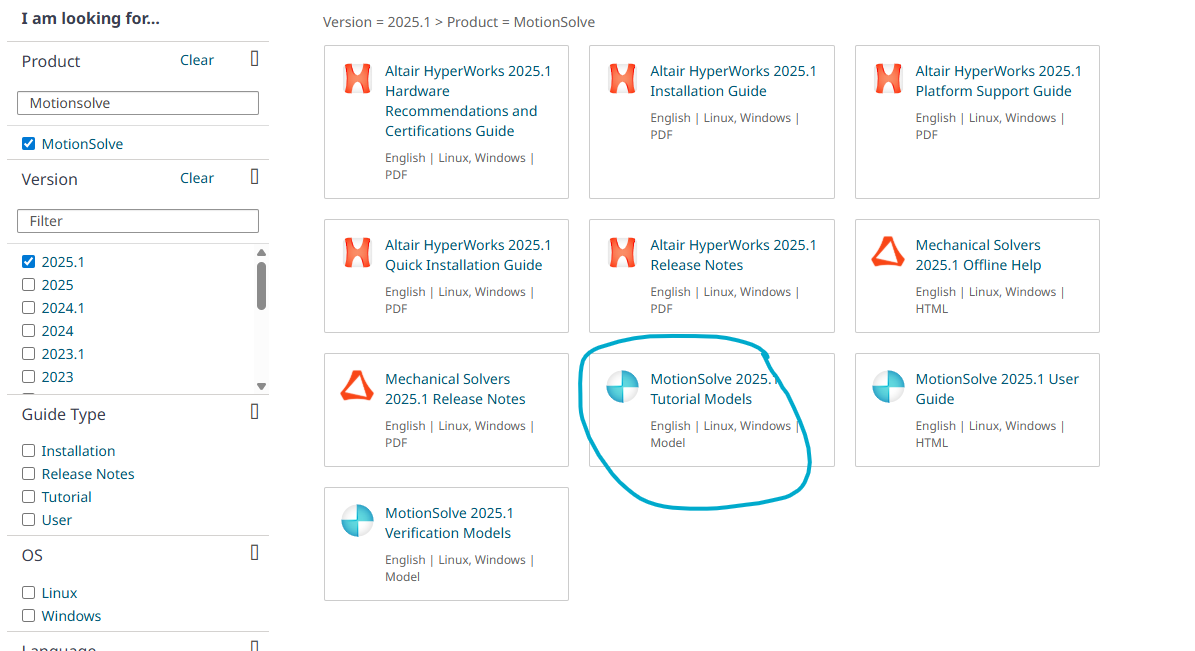Image resolution: width=1195 pixels, height=651 pixels.
Task: Click MotionSolve icon on Verification Models card
Action: click(x=357, y=521)
